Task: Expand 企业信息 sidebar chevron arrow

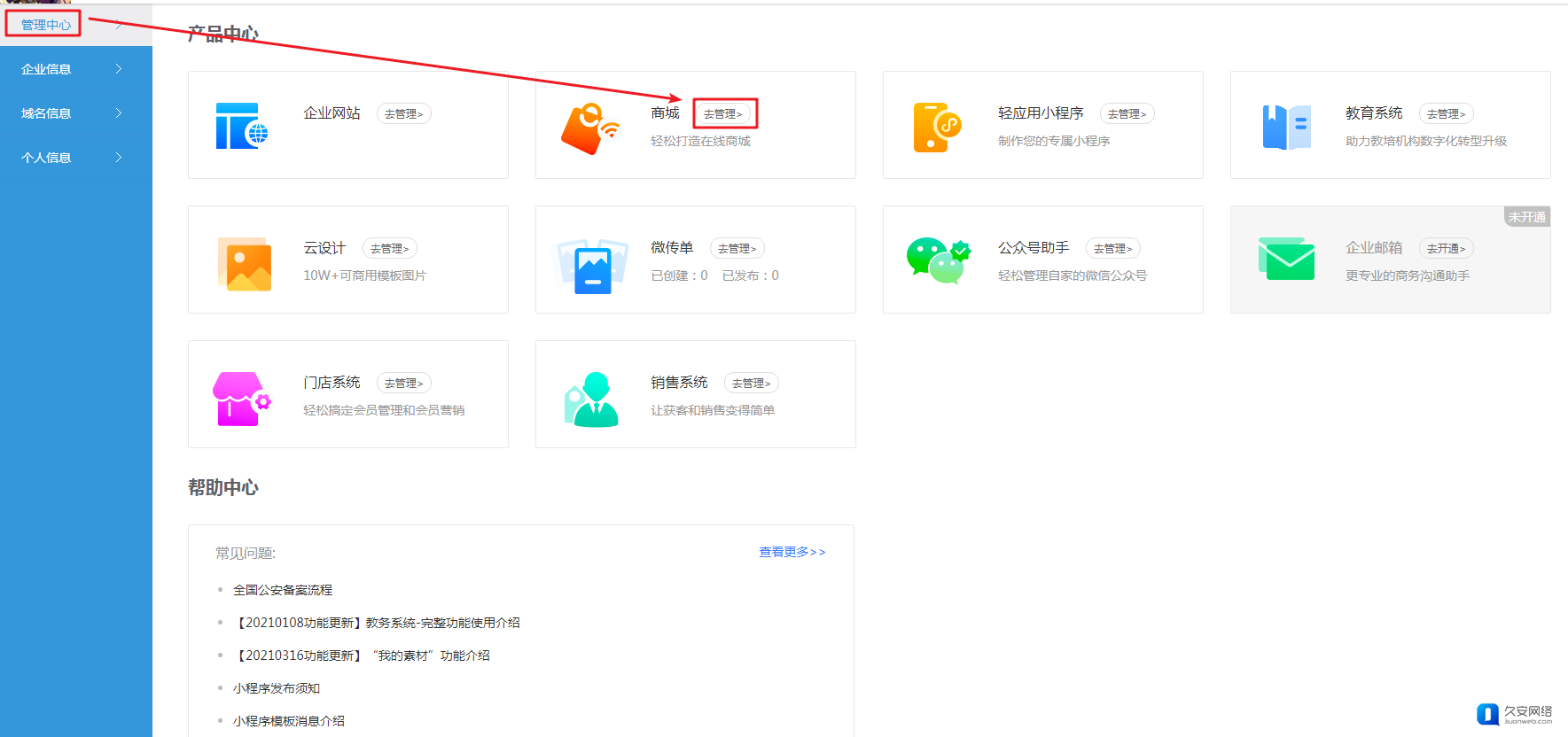Action: (119, 69)
